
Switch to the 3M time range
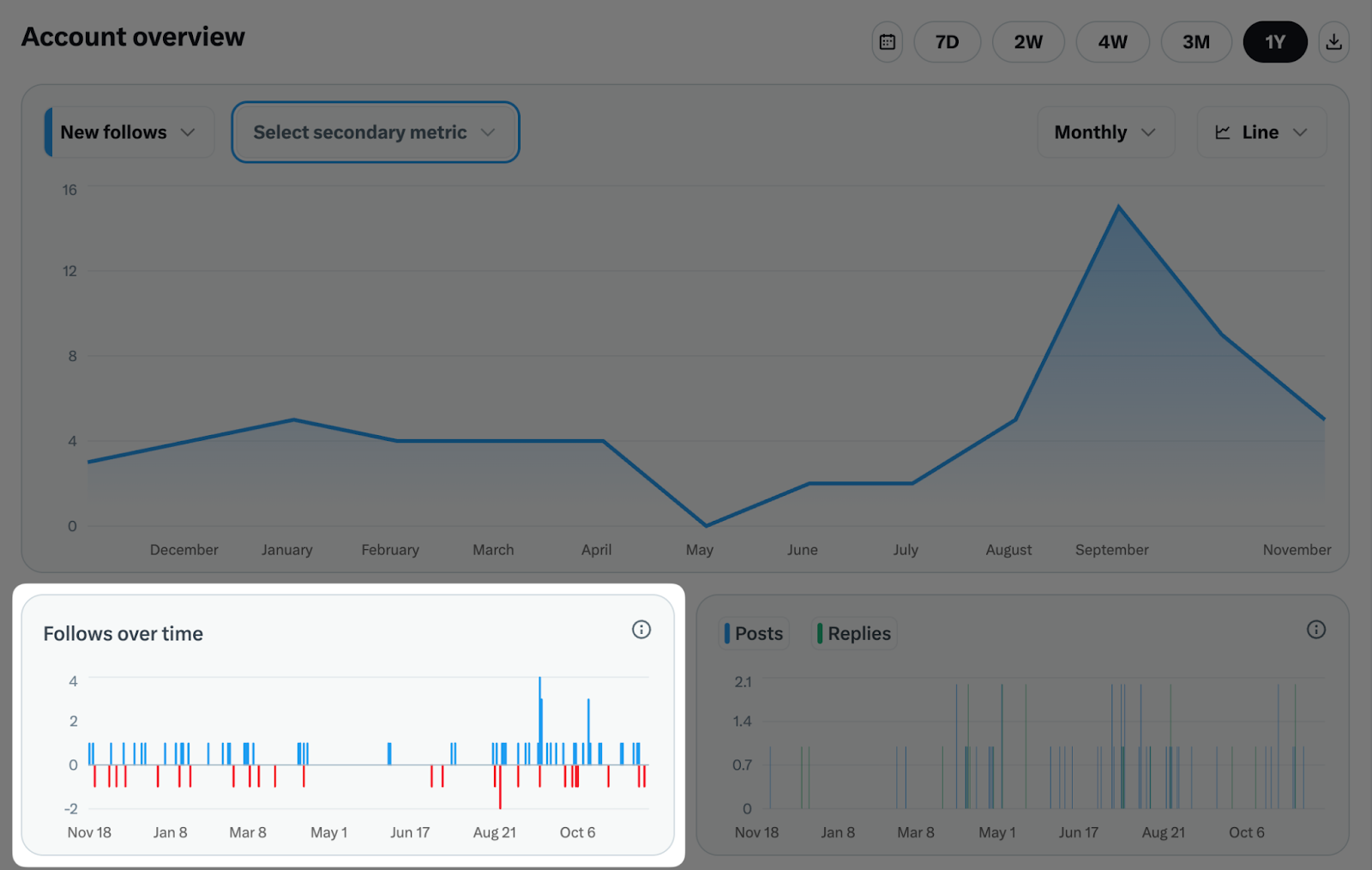1196,41
